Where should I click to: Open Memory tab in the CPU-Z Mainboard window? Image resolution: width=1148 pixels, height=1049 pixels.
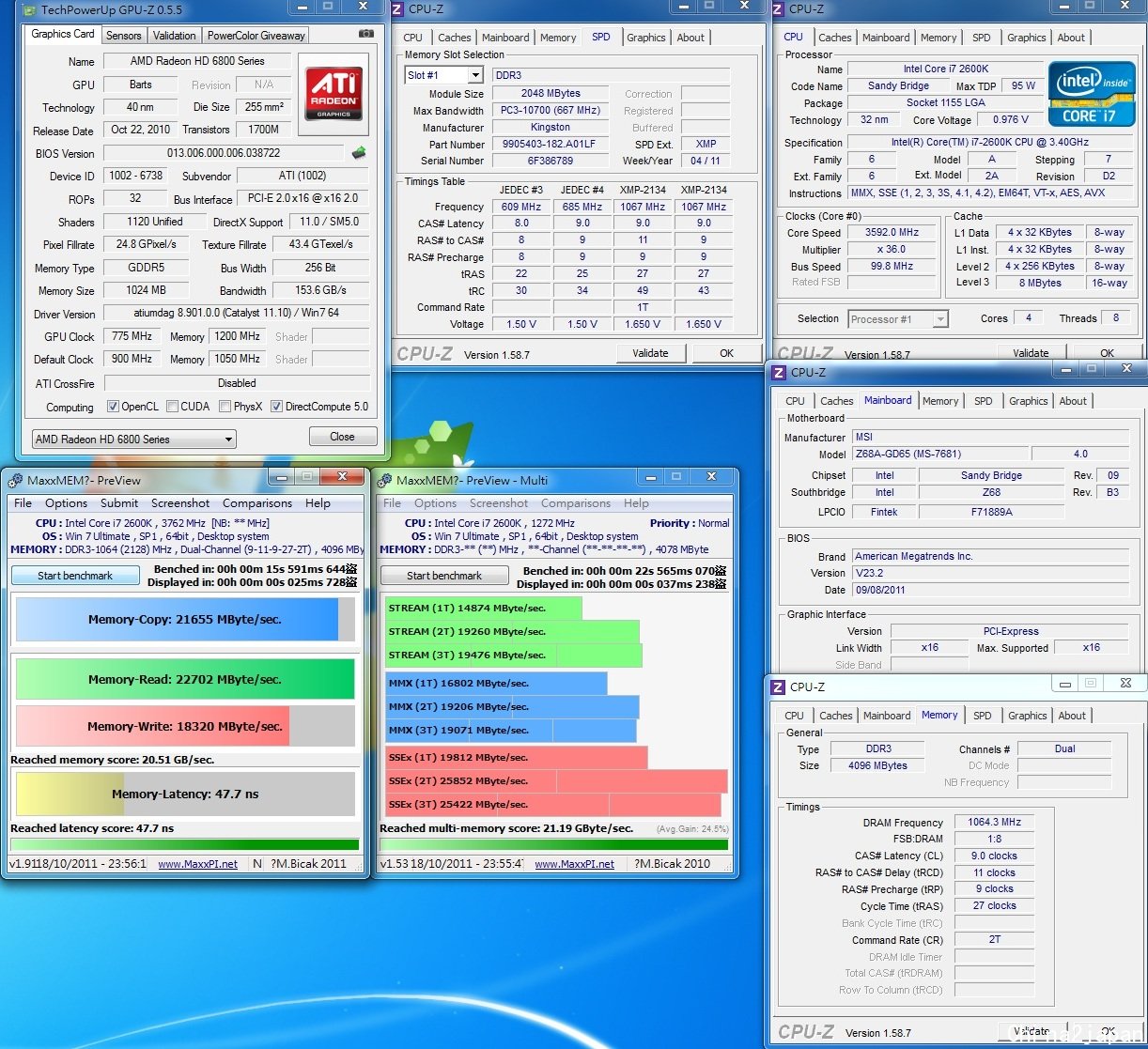pyautogui.click(x=940, y=401)
